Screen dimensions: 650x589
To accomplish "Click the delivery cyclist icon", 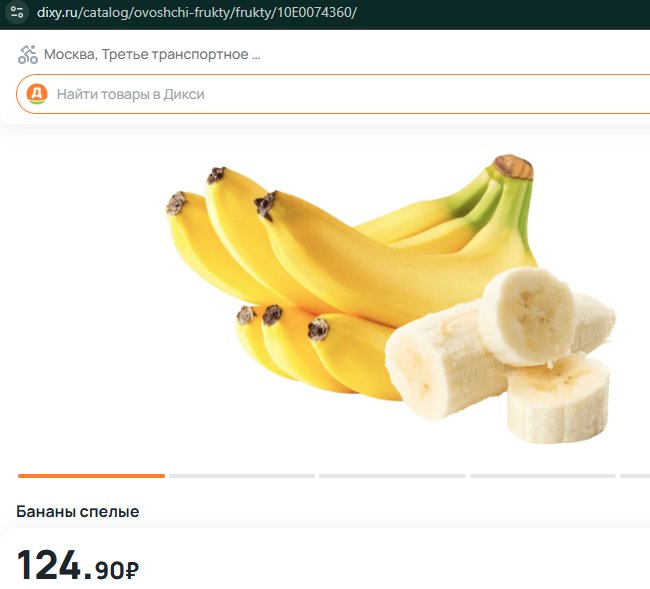I will (x=28, y=54).
